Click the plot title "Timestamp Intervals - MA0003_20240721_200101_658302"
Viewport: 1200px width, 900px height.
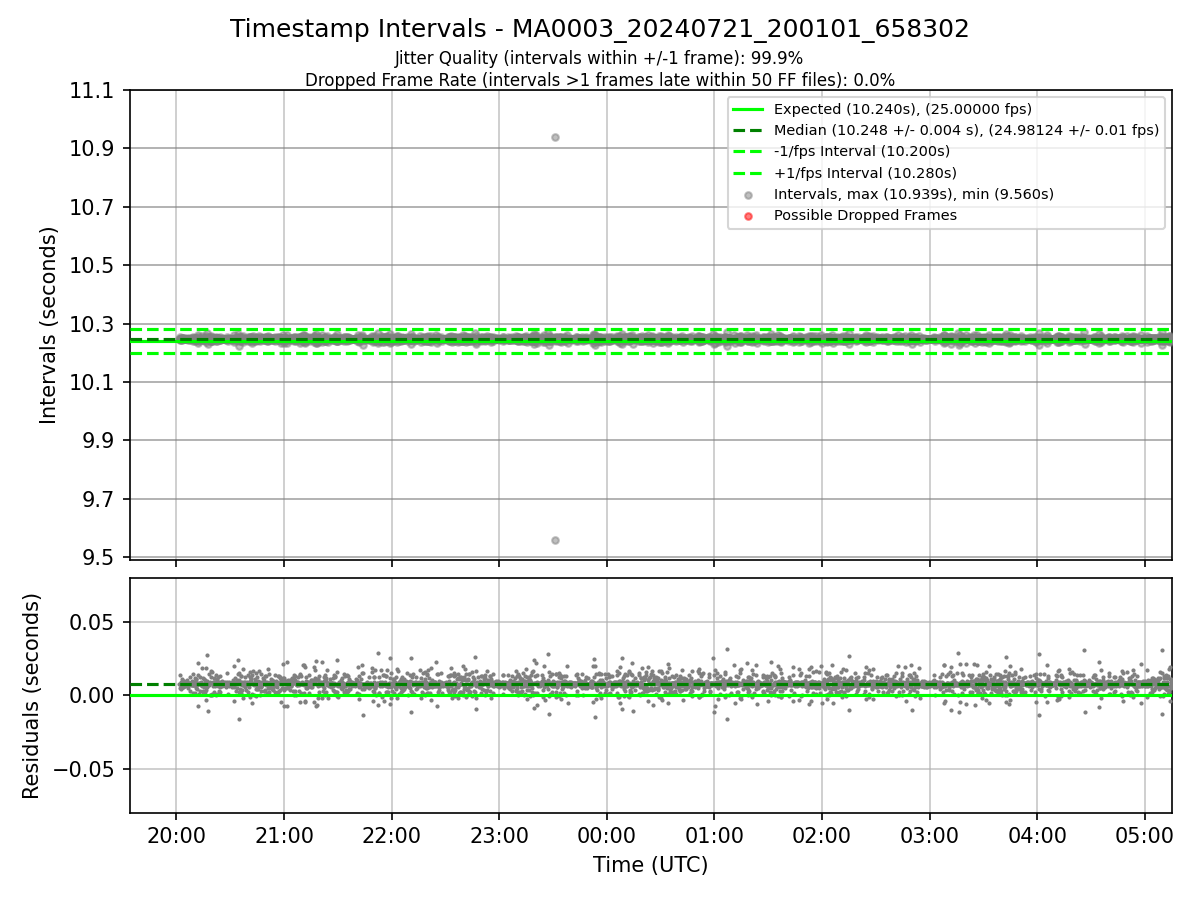pos(599,29)
